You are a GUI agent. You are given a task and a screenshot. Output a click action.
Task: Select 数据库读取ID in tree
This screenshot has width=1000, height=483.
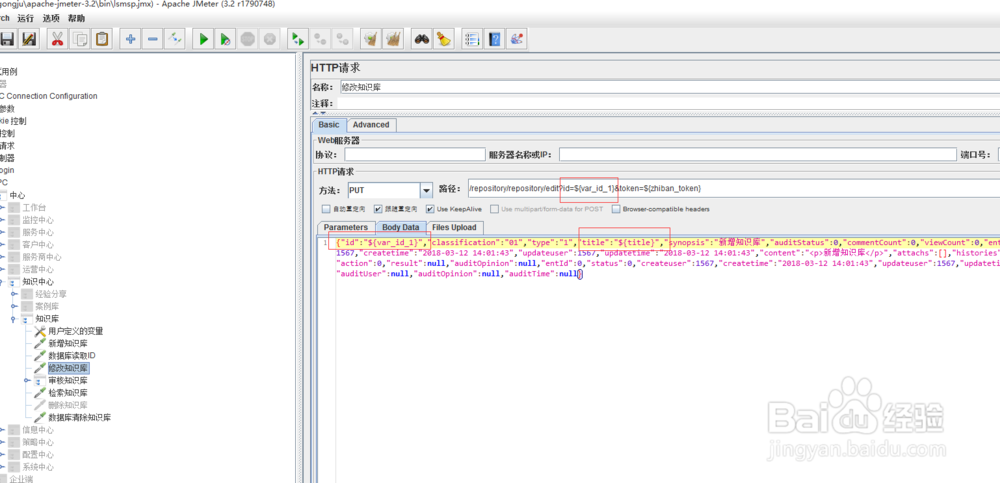pyautogui.click(x=72, y=355)
